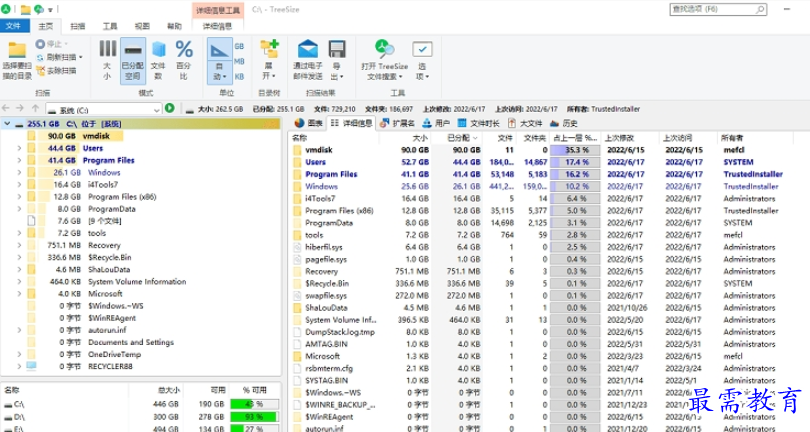
Task: Switch to the Scan ribbon tab
Action: click(77, 26)
